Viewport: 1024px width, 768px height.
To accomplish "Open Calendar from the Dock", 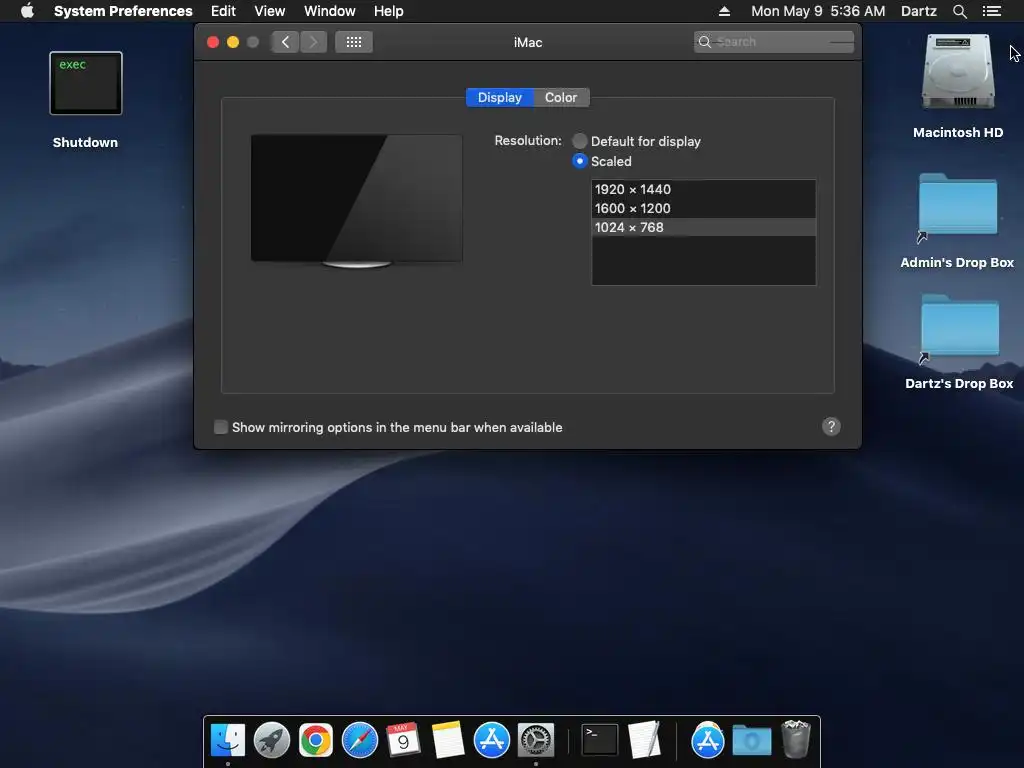I will (403, 740).
